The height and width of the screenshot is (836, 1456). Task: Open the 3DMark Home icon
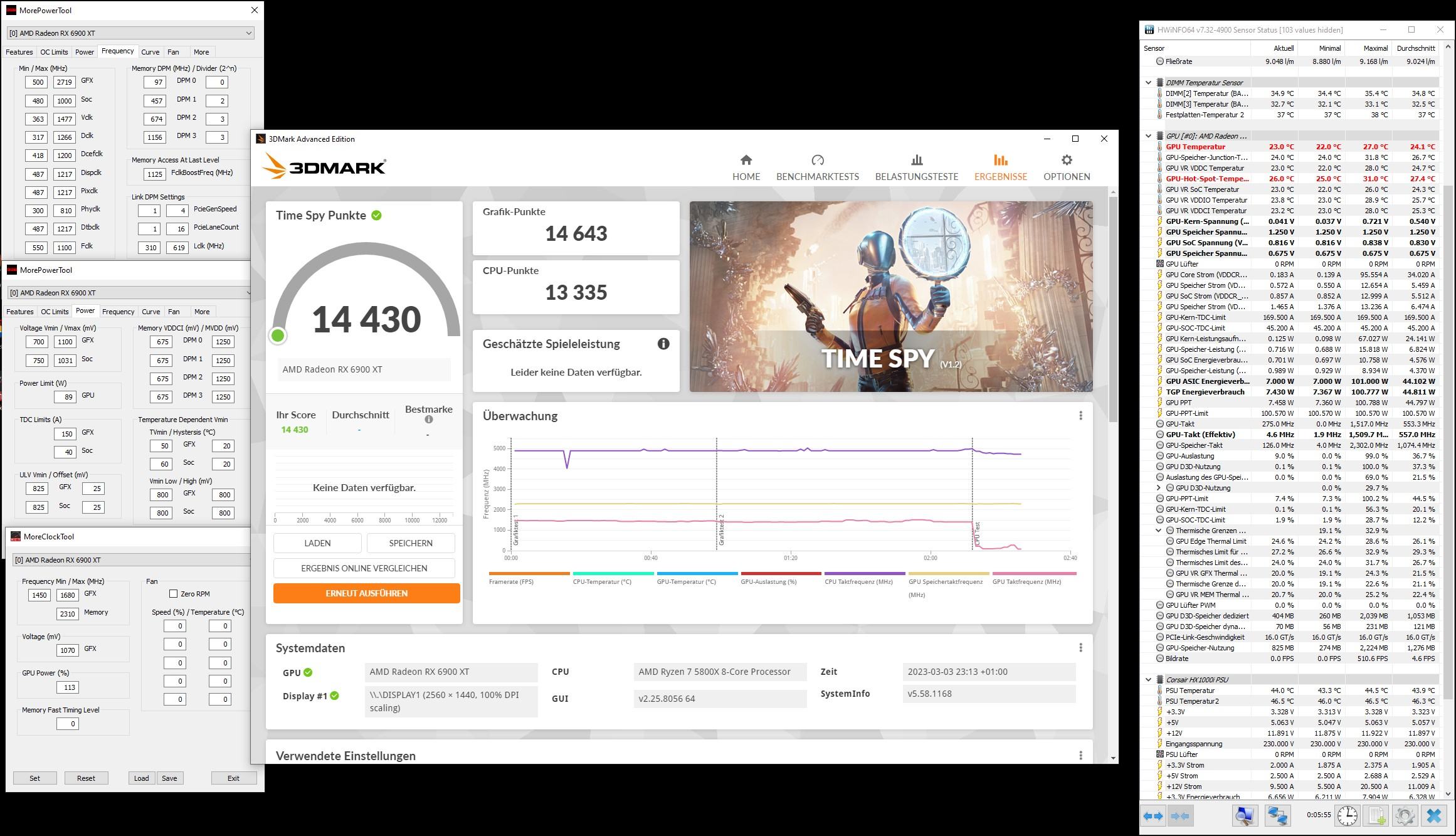(x=746, y=160)
